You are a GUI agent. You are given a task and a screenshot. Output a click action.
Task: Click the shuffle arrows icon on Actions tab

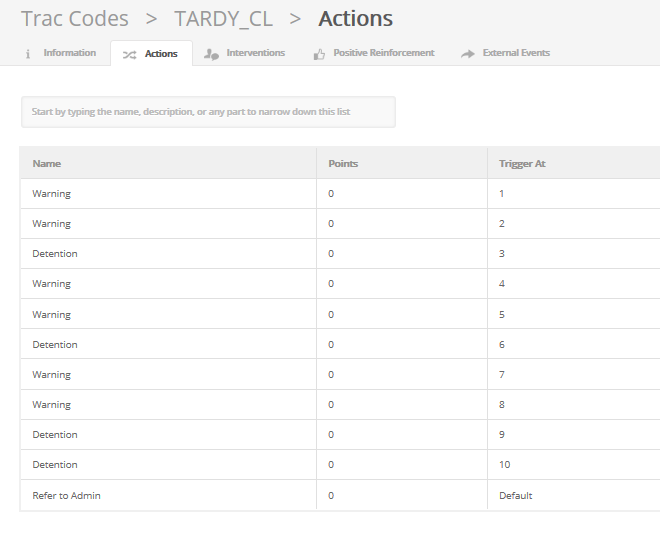[x=129, y=54]
